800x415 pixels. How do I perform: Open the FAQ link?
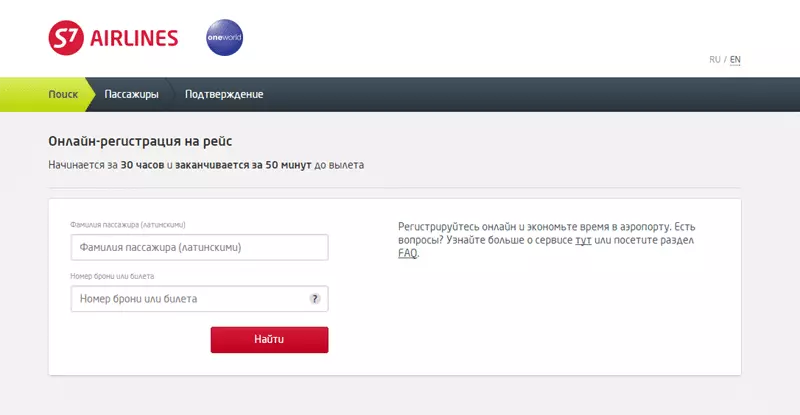pos(408,253)
